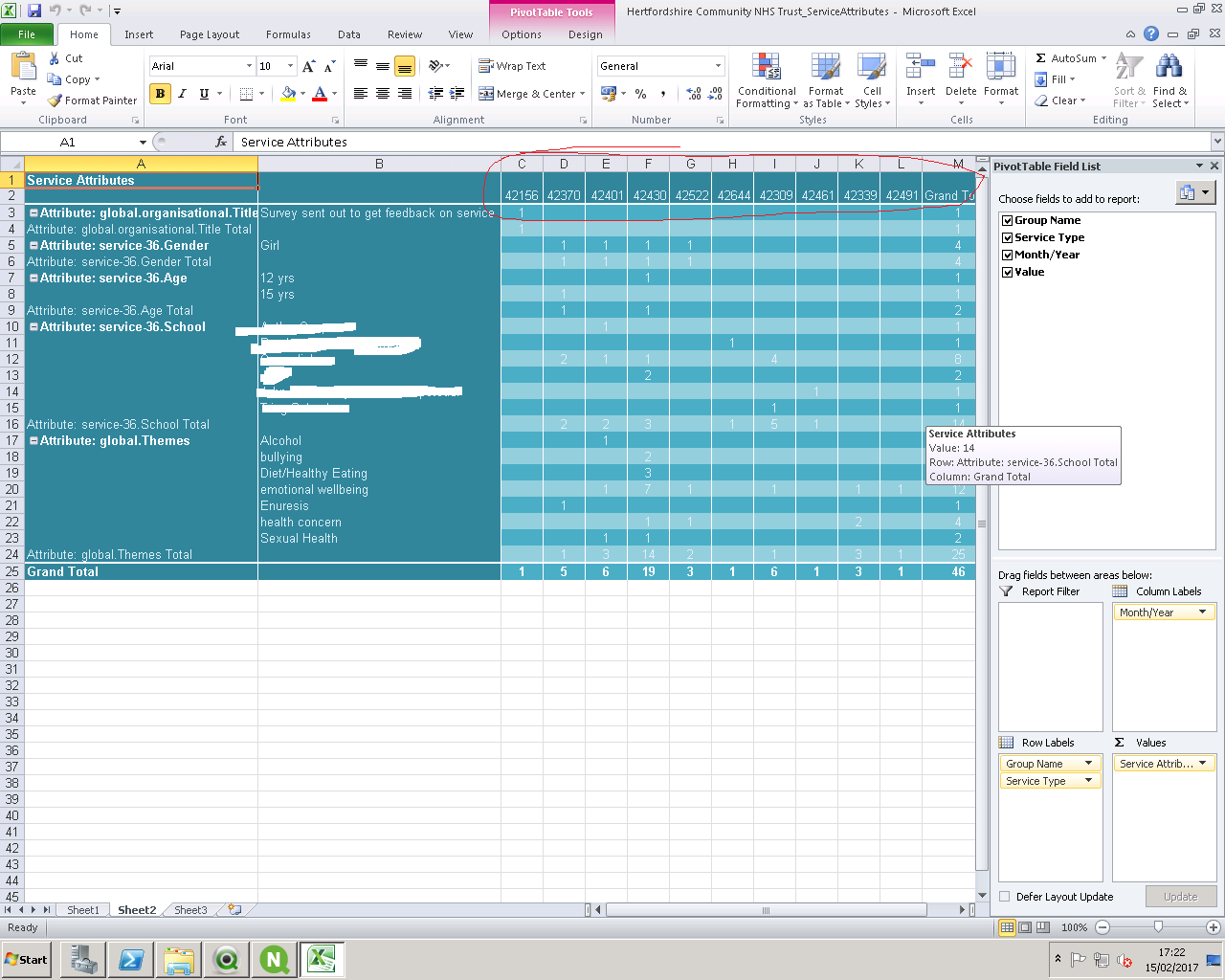Viewport: 1225px width, 980px height.
Task: Toggle Bold formatting
Action: 160,94
